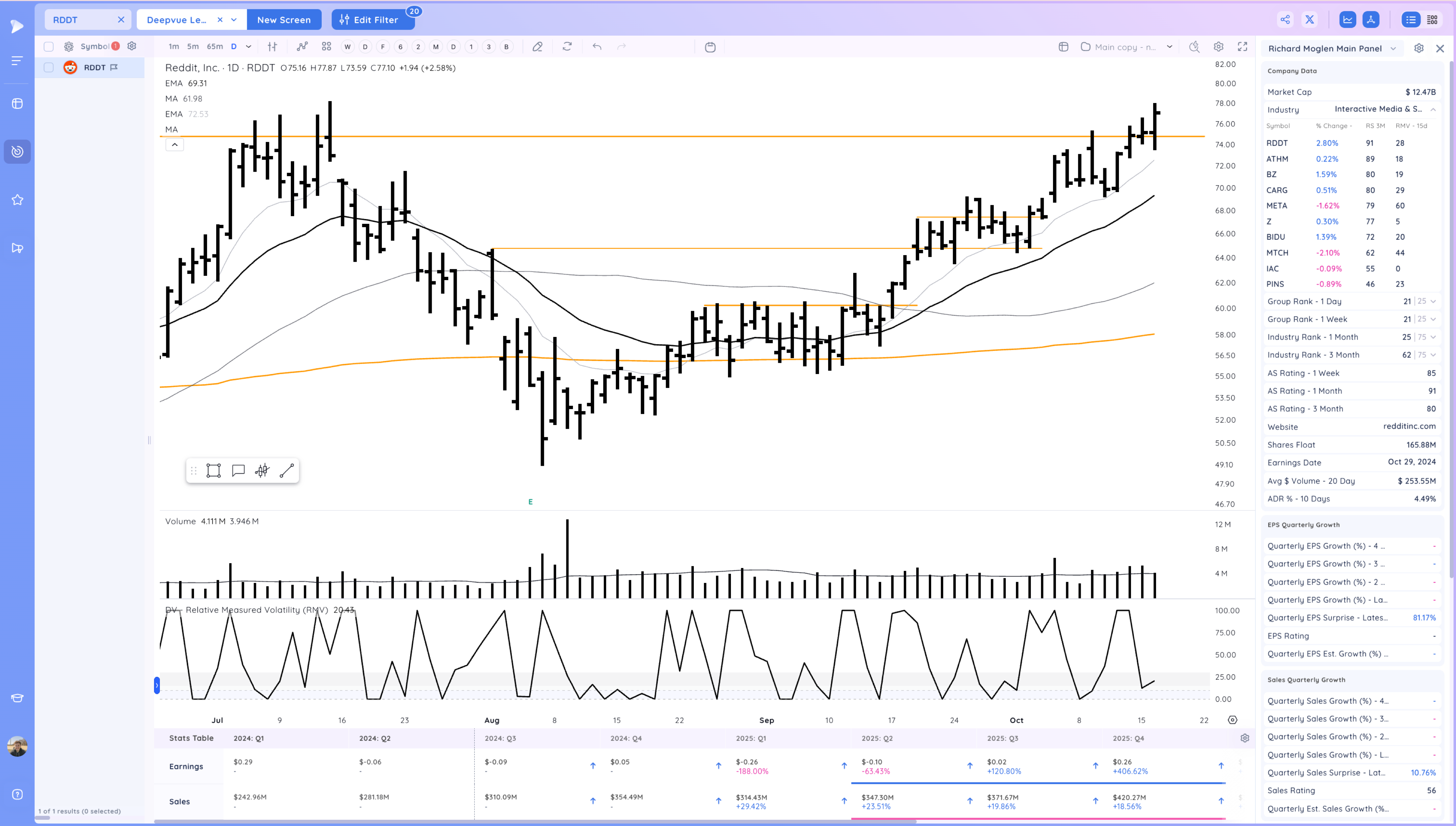Click the eraser drawing tool icon
Screen dimensions: 1456x826
[537, 47]
